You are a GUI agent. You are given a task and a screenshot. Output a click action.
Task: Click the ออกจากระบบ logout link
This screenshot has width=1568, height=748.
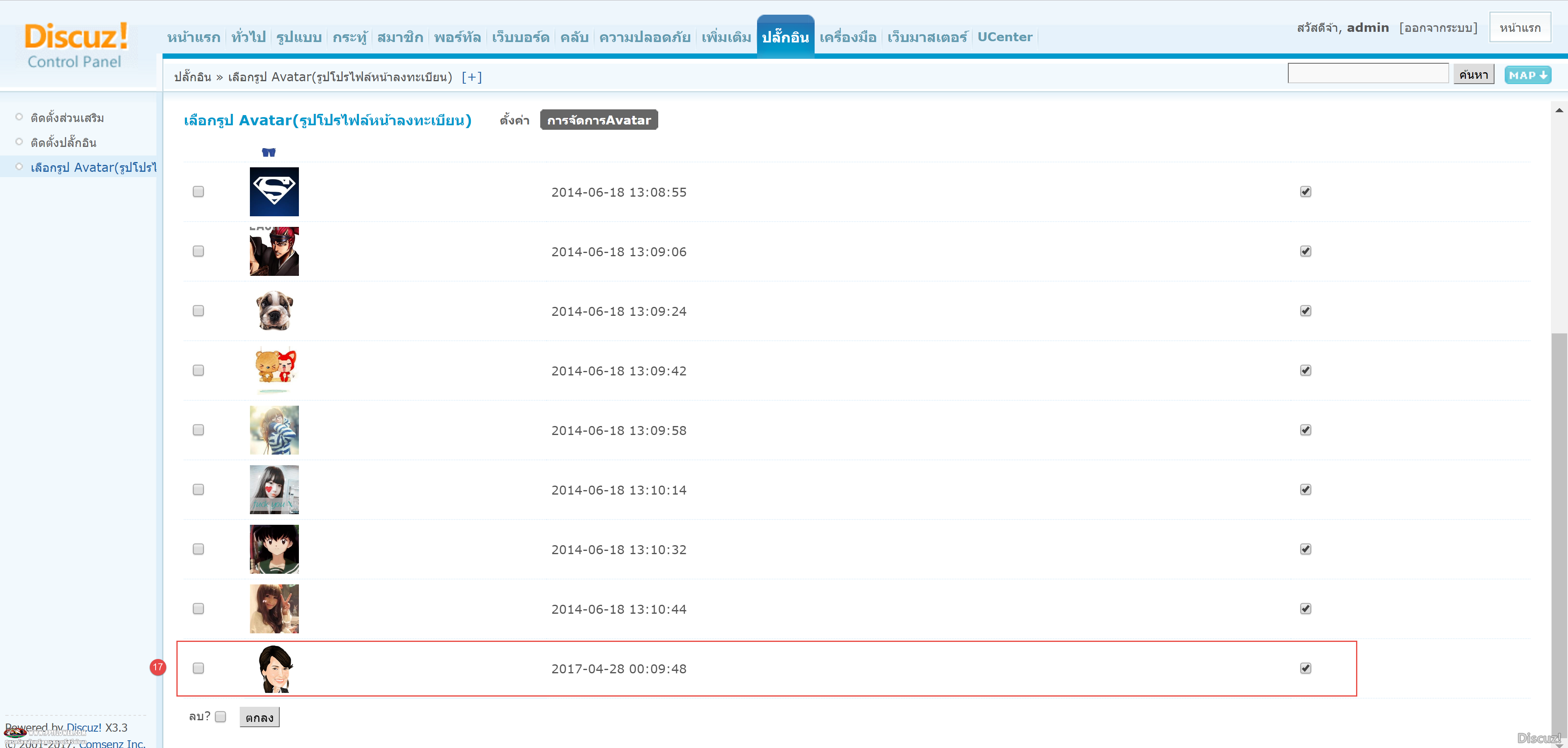point(1438,28)
